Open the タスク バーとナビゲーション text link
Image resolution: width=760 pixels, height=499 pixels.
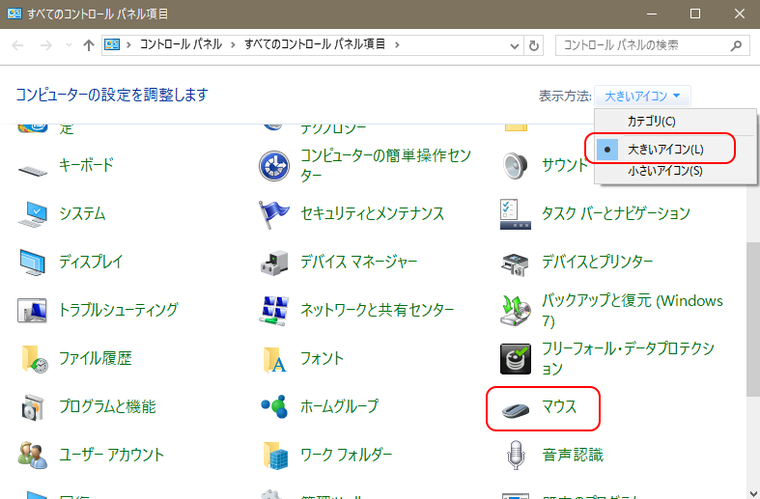[616, 214]
